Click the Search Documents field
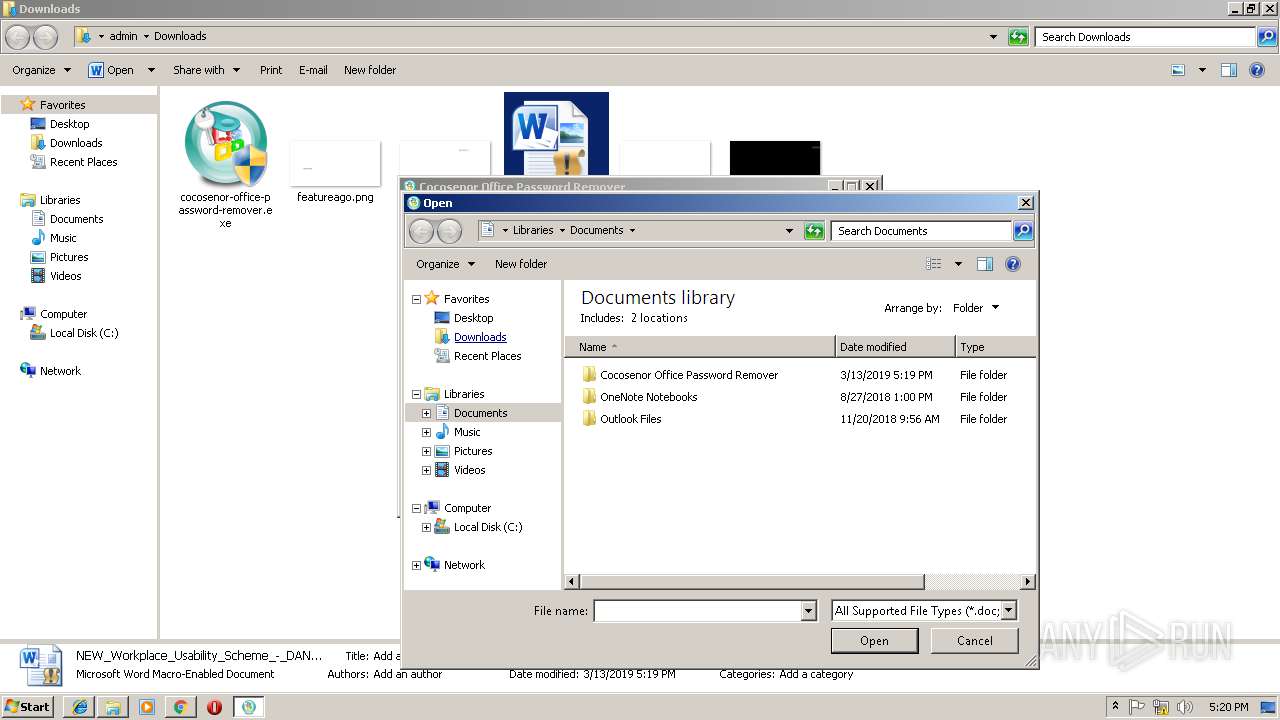Image resolution: width=1280 pixels, height=720 pixels. point(921,231)
